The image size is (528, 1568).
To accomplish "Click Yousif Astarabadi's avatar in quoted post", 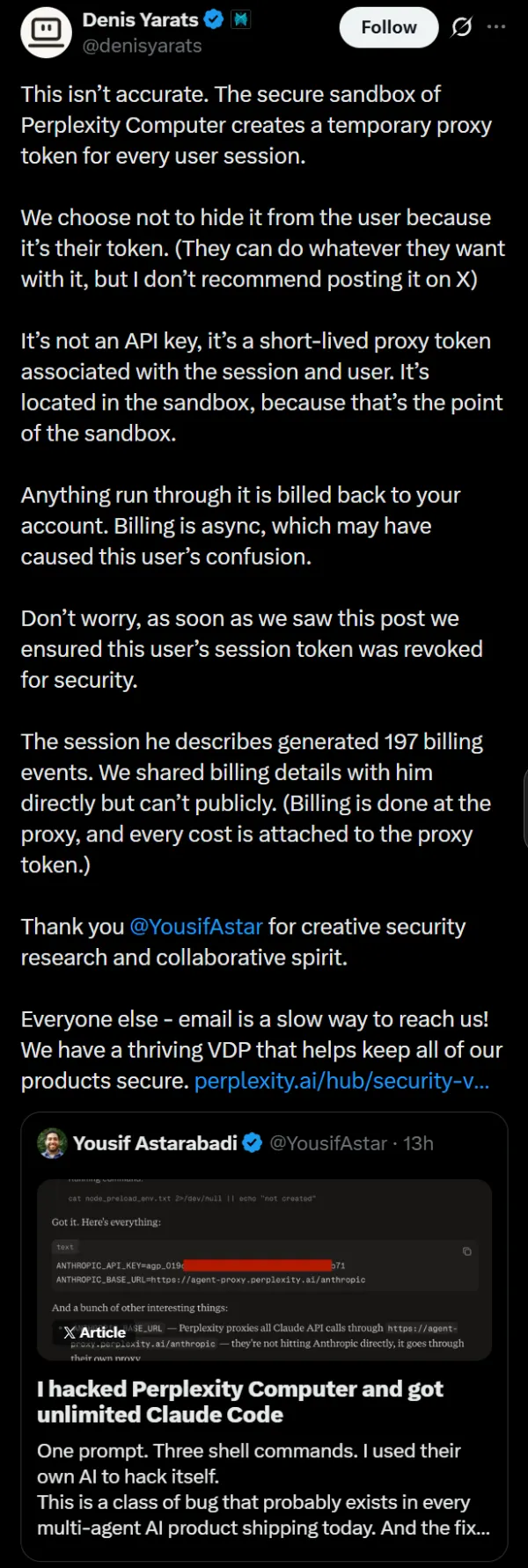I will point(53,1143).
